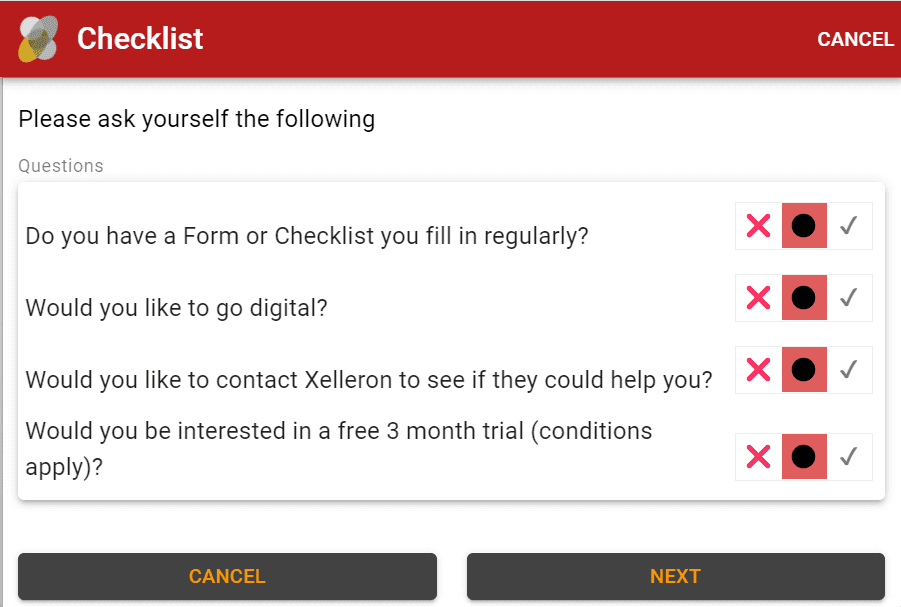901x607 pixels.
Task: Select the neutral black dot for 'free 3 month trial'
Action: tap(804, 457)
